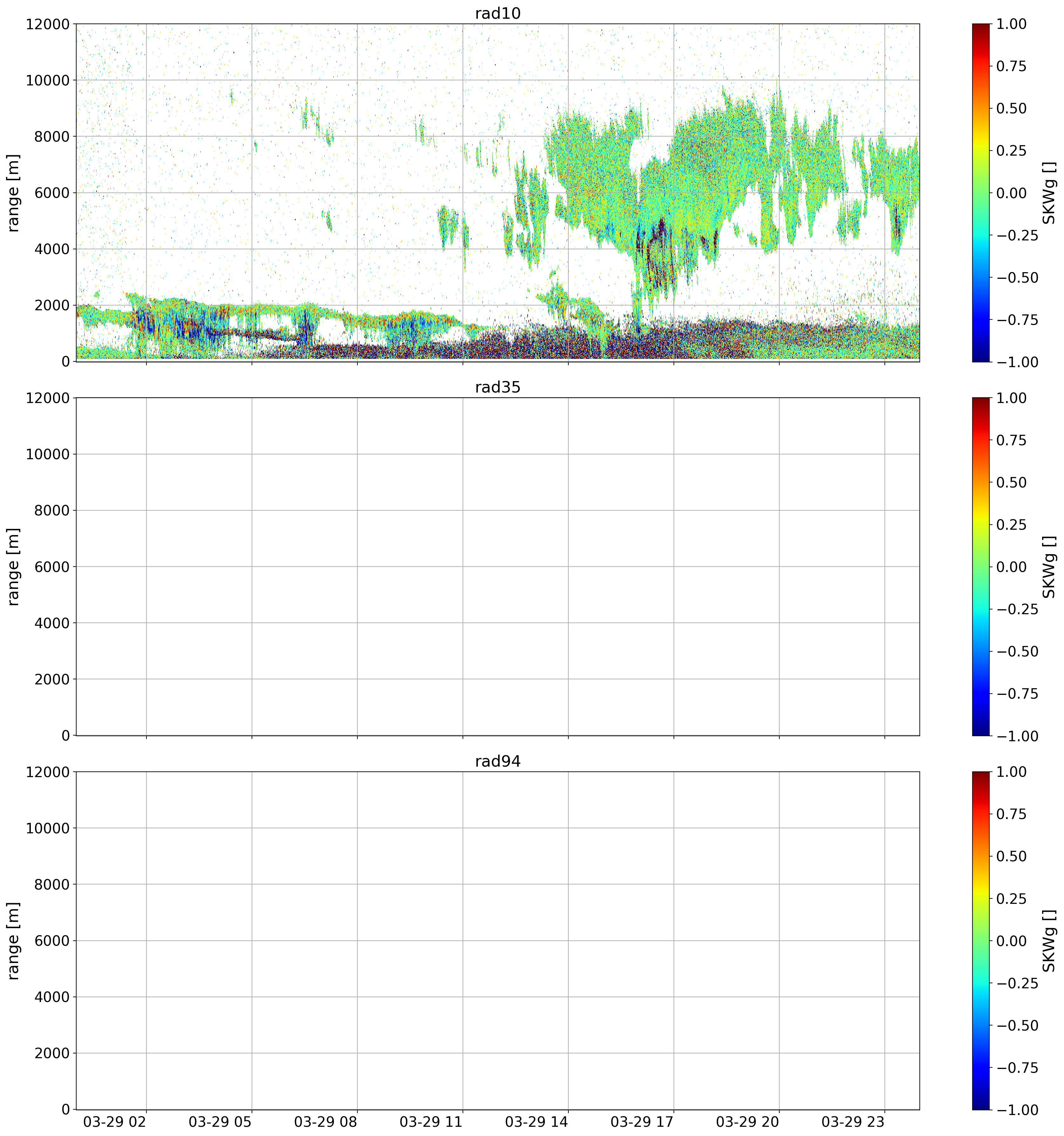
Task: Click the rad10 colorbar 'SKWg []' label
Action: coord(1048,192)
